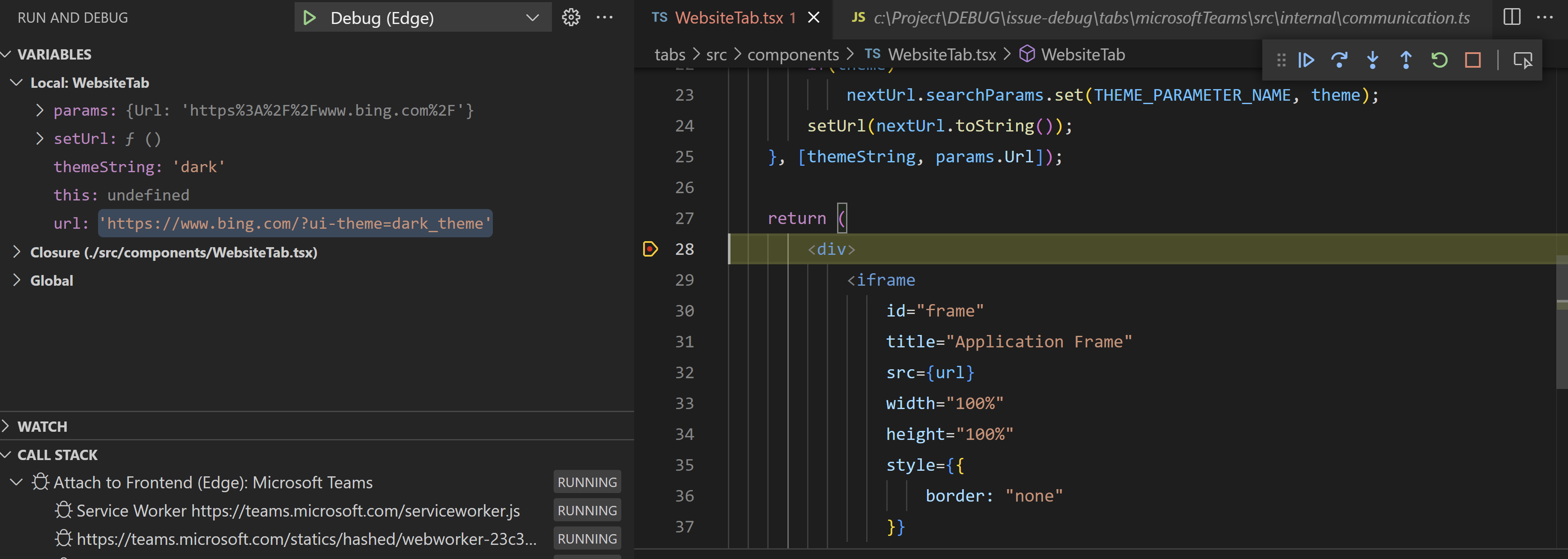Click the split editor icon
Screen dimensions: 1568x559
pyautogui.click(x=1511, y=17)
